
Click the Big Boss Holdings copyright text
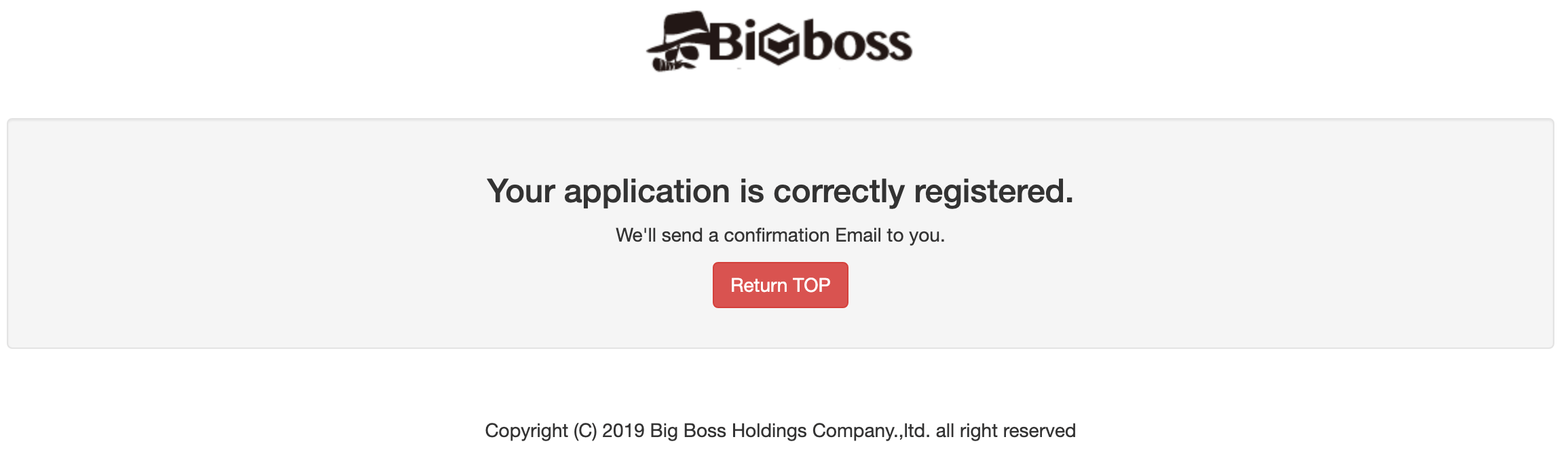tap(781, 429)
